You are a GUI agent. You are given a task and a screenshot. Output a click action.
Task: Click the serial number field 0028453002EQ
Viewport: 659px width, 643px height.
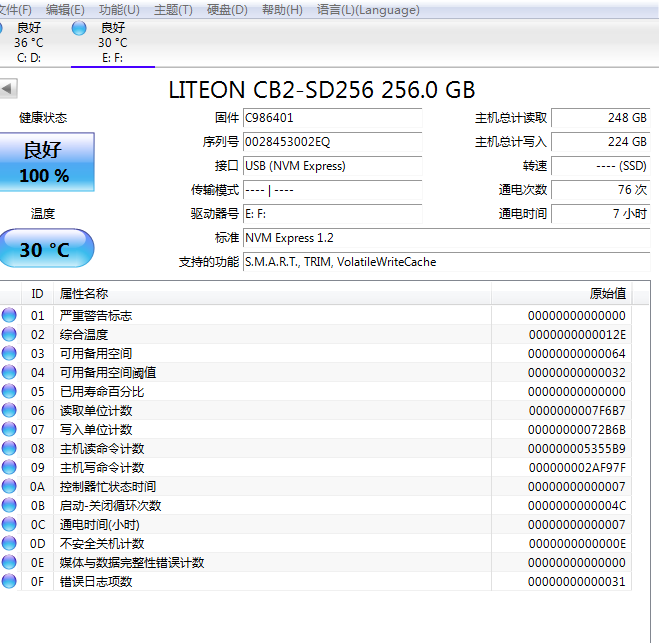332,142
